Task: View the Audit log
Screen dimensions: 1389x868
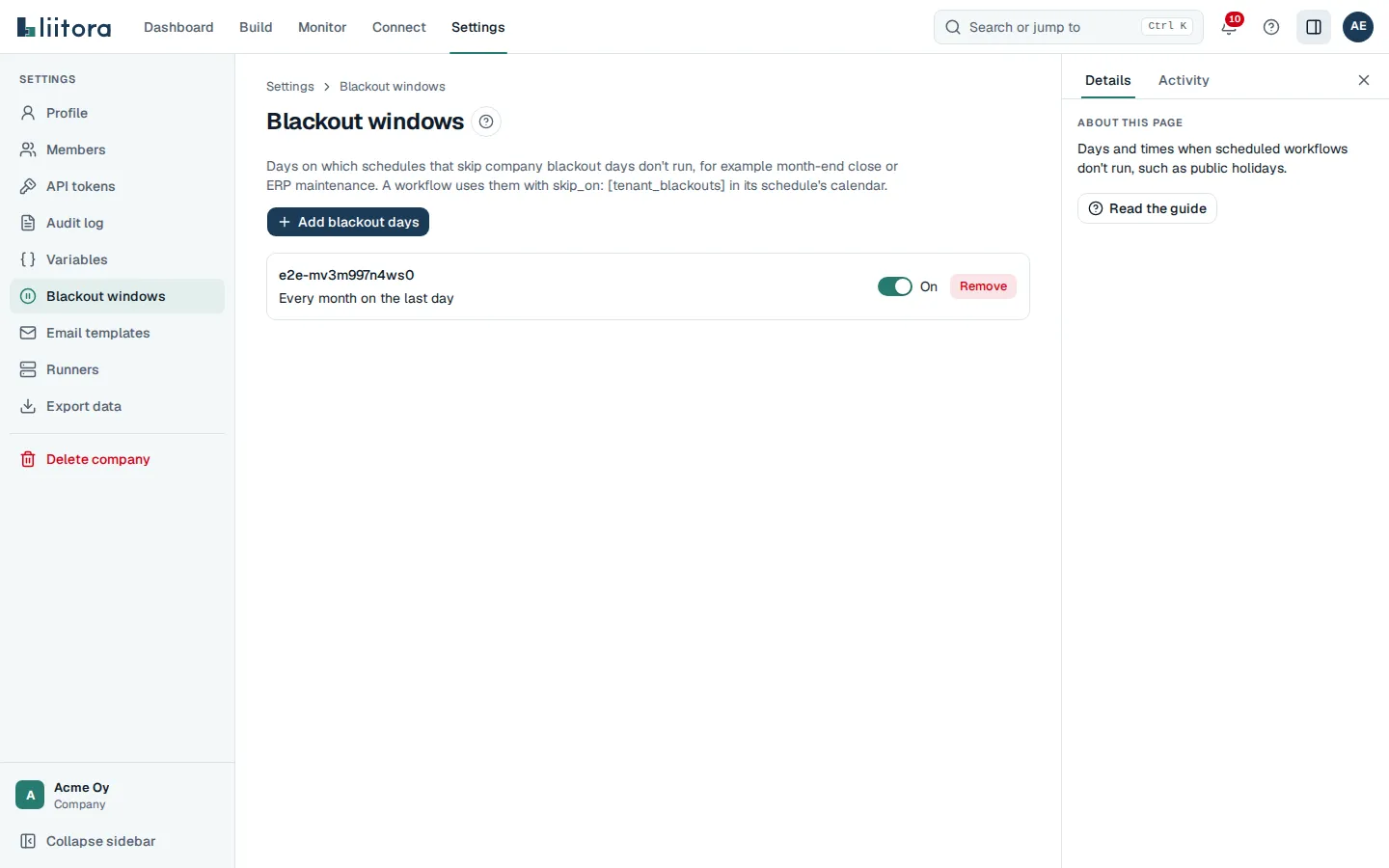Action: (x=117, y=223)
